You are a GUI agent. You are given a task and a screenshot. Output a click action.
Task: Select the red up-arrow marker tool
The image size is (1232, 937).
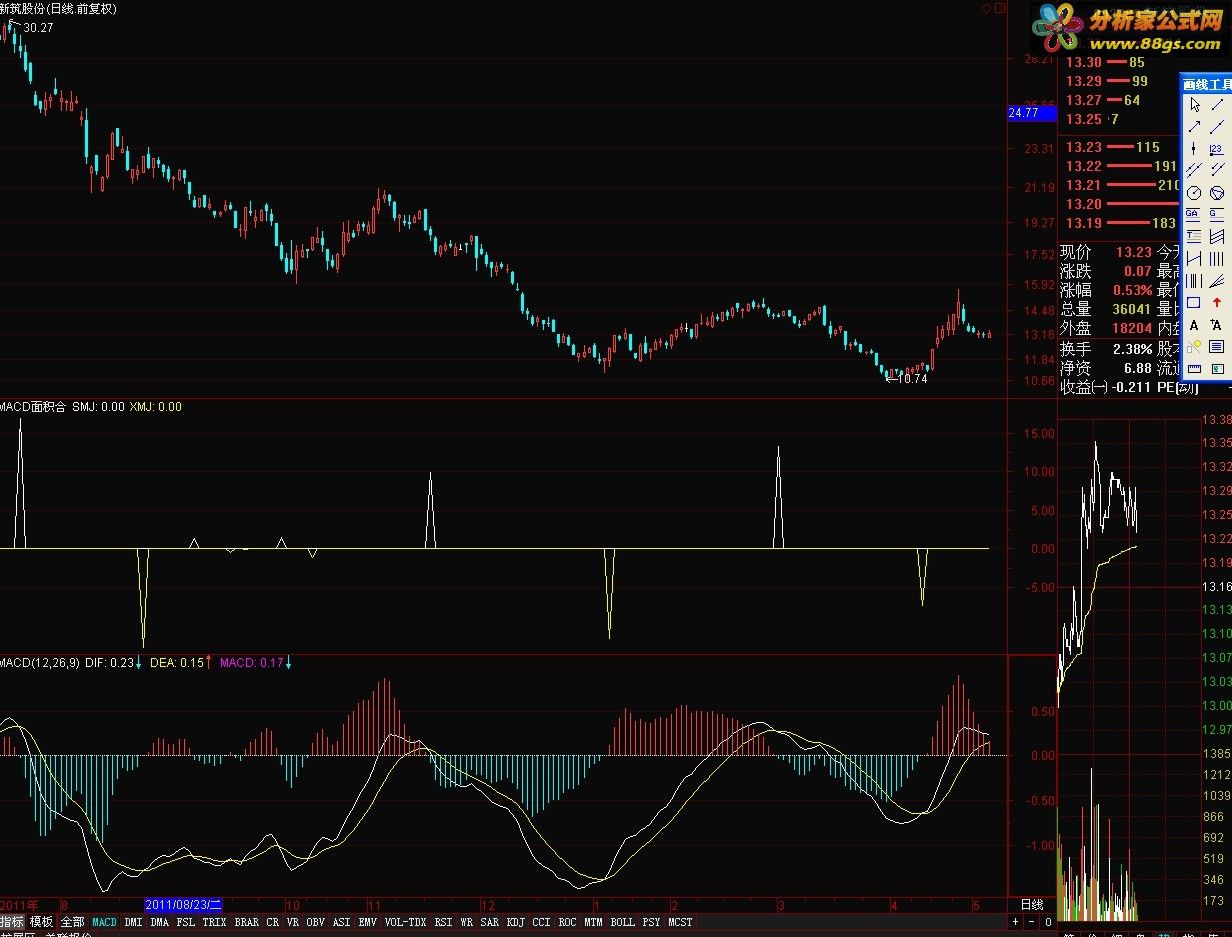1217,302
